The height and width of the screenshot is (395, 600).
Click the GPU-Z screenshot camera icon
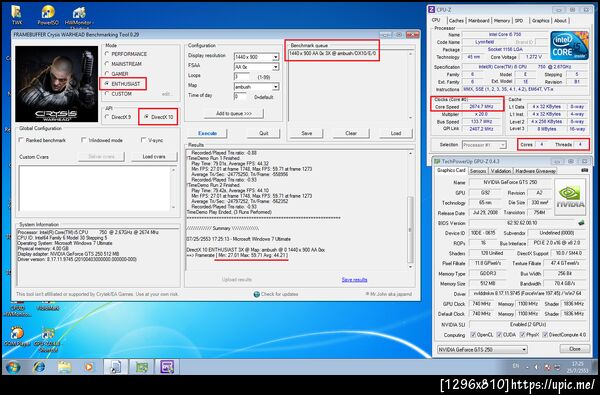click(584, 170)
